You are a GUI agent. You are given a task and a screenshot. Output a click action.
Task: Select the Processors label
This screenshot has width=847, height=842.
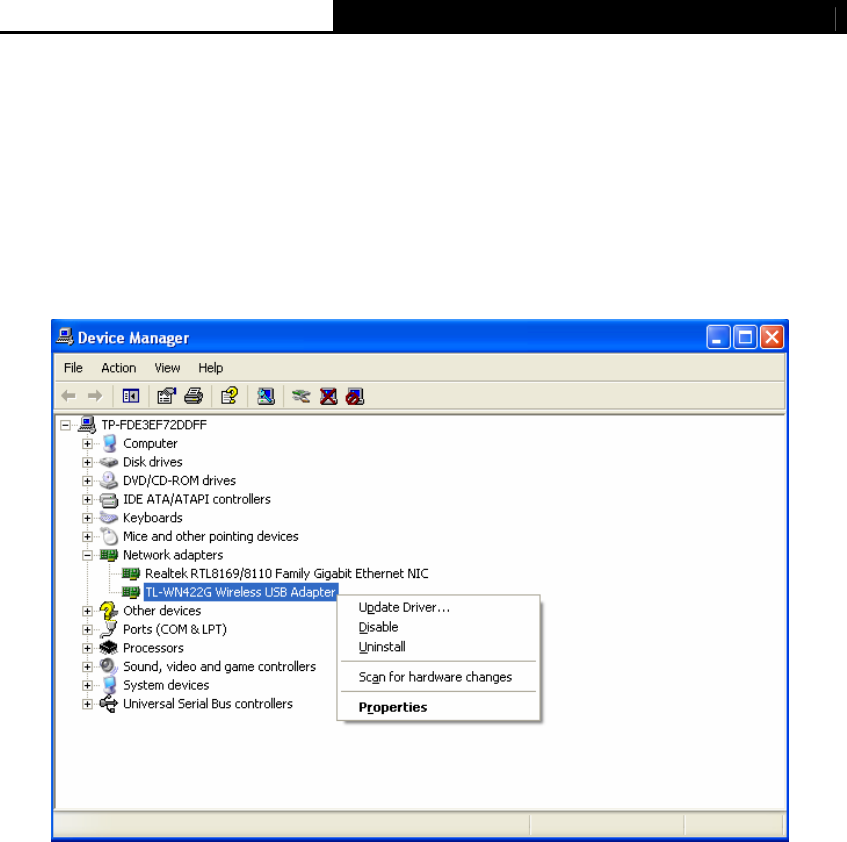[153, 648]
